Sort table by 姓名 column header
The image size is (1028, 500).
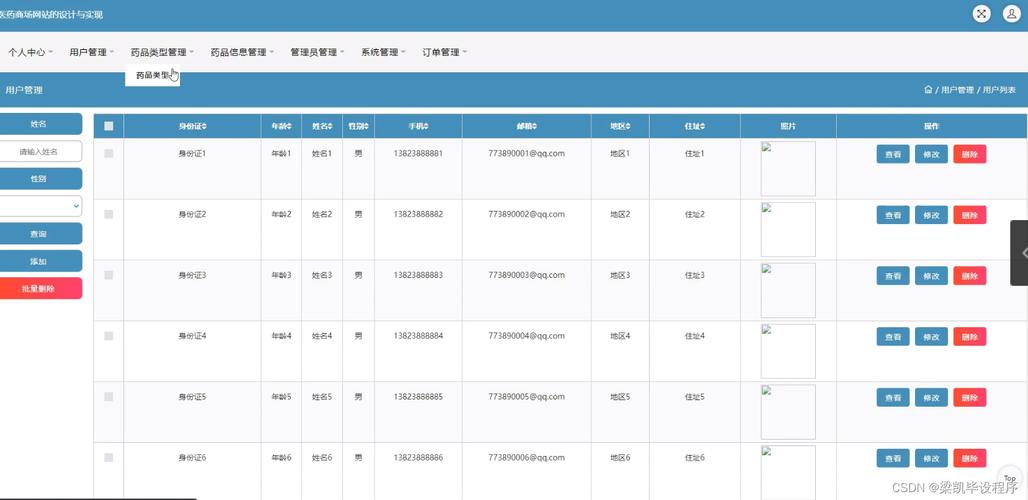322,126
